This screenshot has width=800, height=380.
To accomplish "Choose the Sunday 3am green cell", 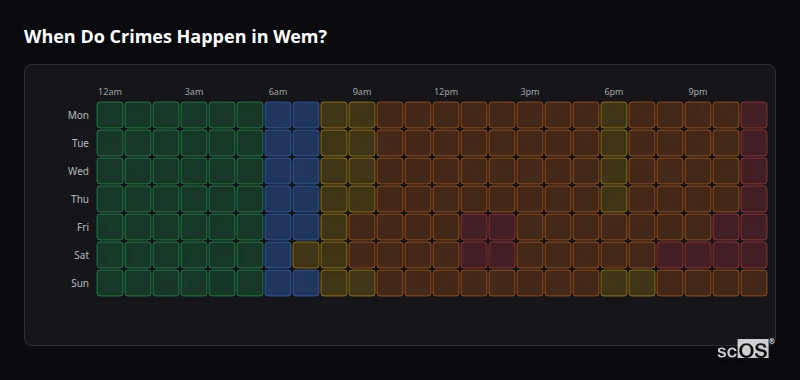I will 194,283.
